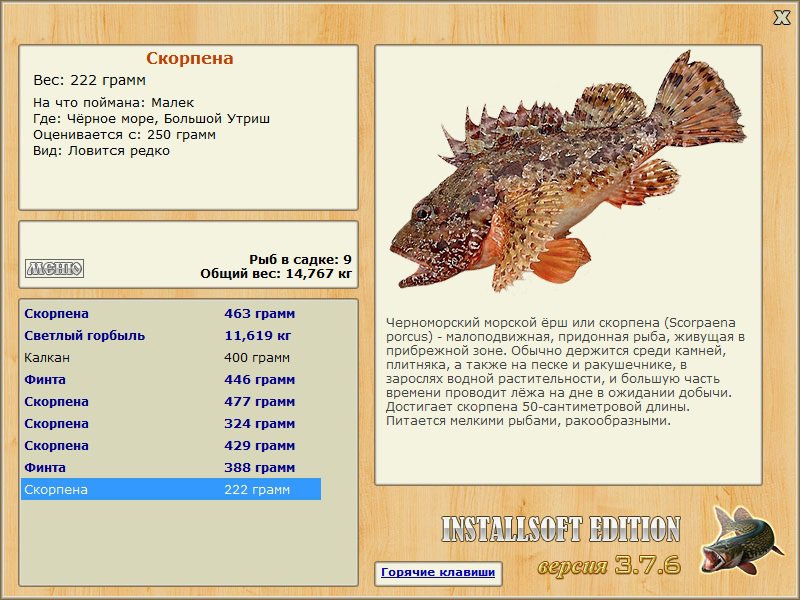The height and width of the screenshot is (600, 800).
Task: Click Оценивается с: 250 грамм line
Action: [x=124, y=135]
